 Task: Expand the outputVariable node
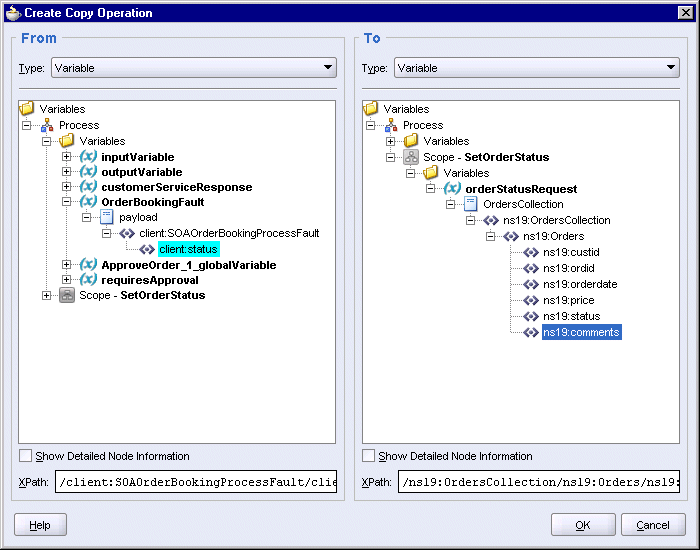(x=67, y=172)
